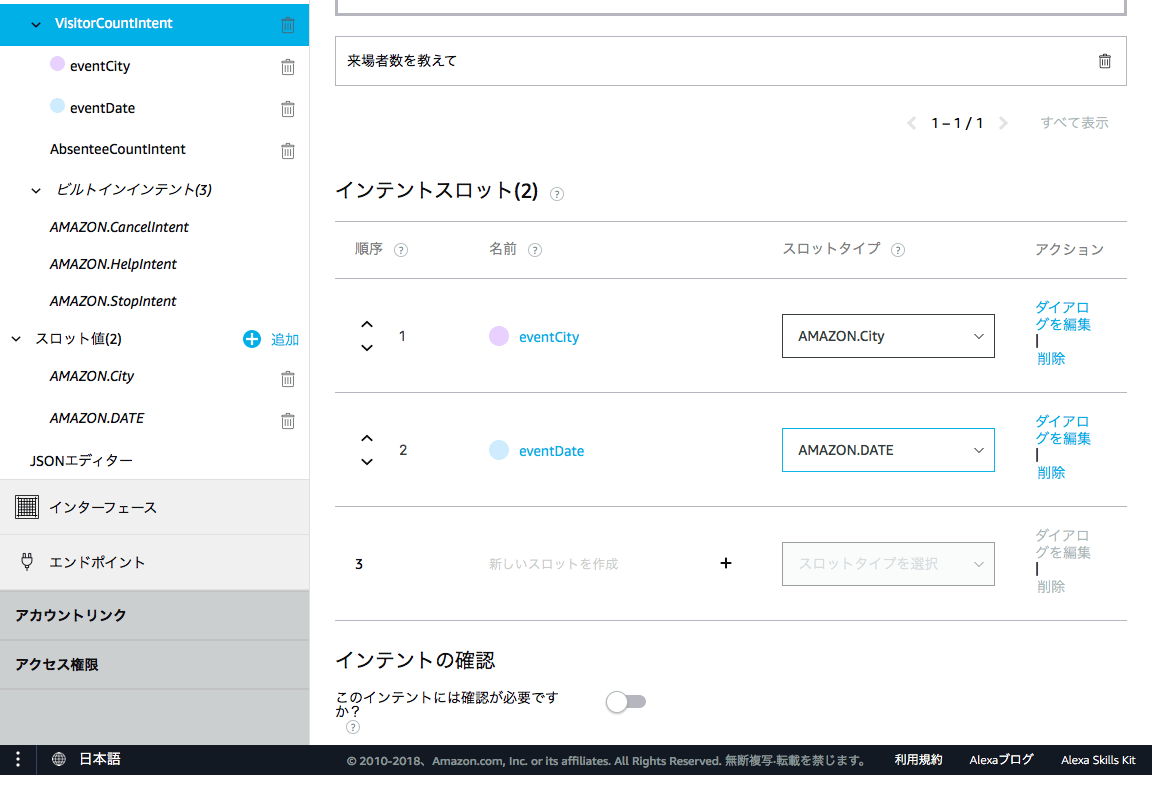Click the blue plus icon next to 追加
The image size is (1152, 803).
click(x=252, y=339)
